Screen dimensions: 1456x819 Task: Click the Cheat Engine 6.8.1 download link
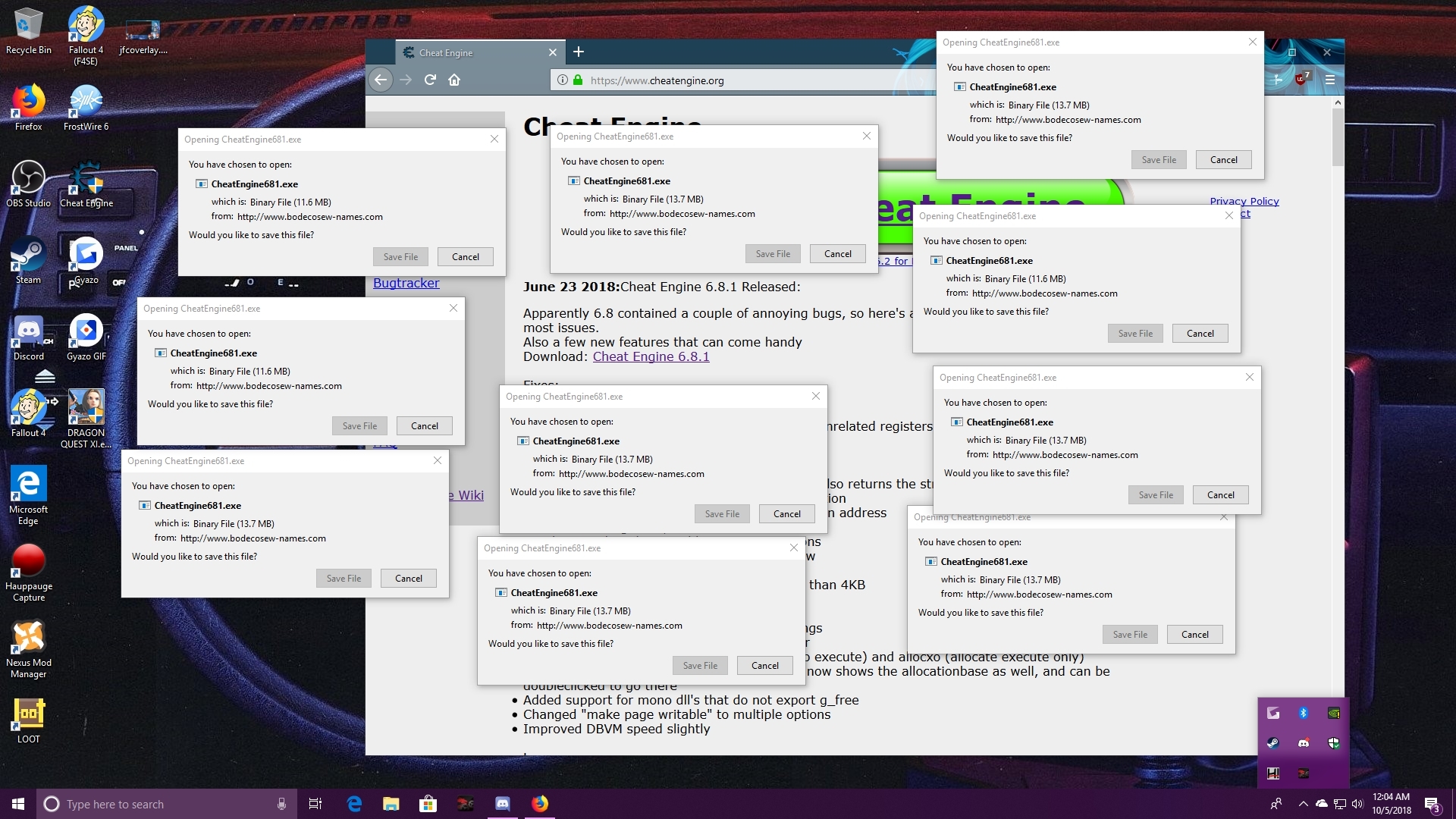tap(651, 356)
